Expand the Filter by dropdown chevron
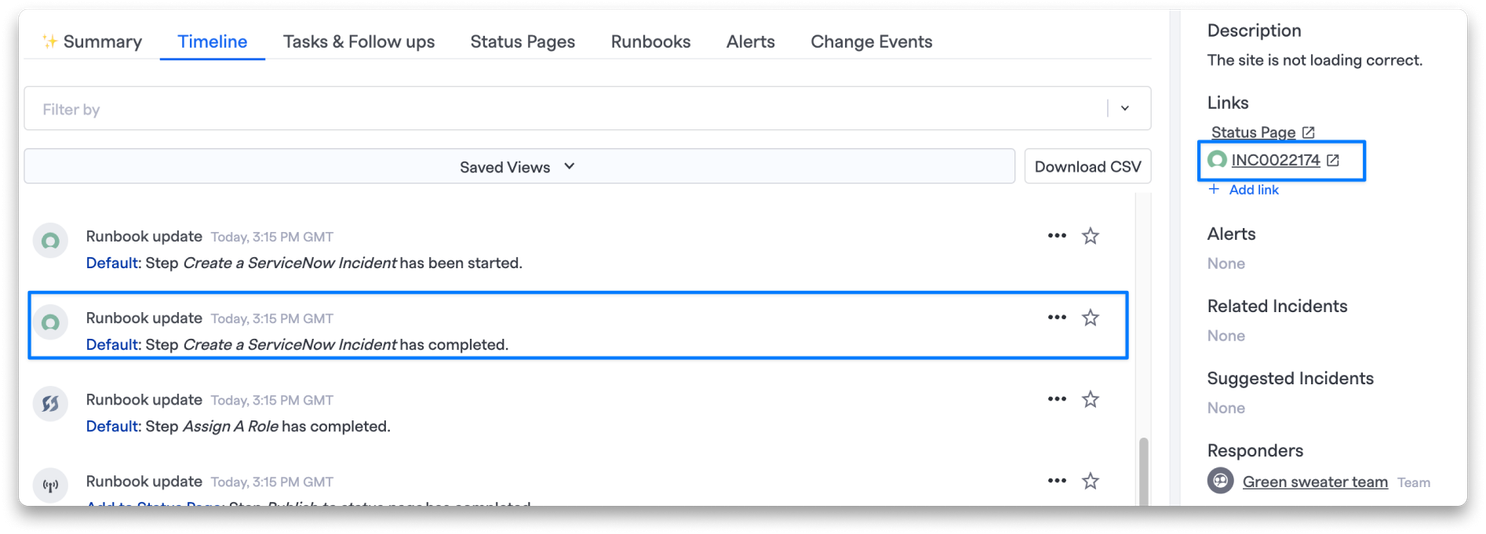Screen dimensions: 1486x534 tap(1125, 109)
